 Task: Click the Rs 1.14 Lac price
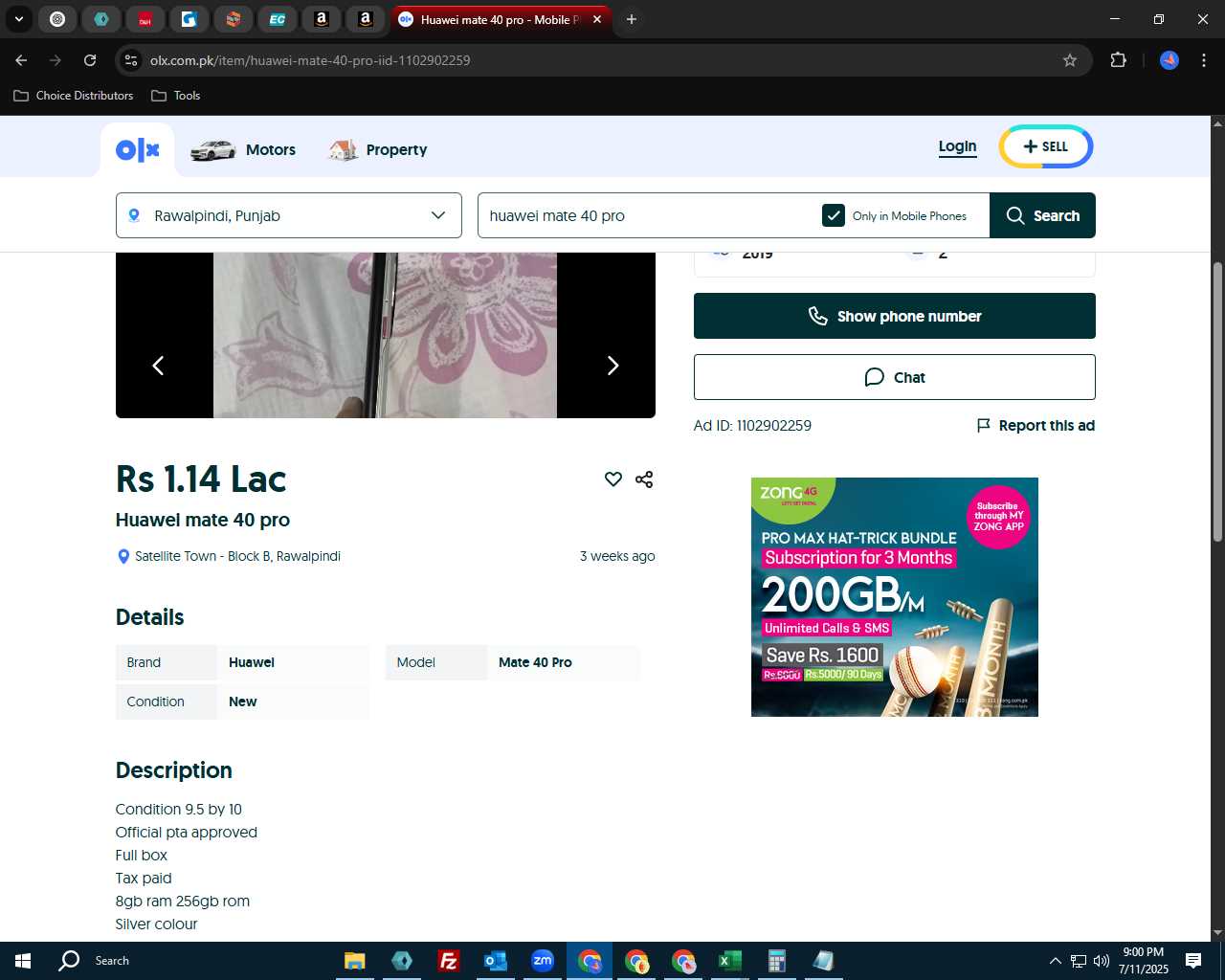tap(201, 479)
